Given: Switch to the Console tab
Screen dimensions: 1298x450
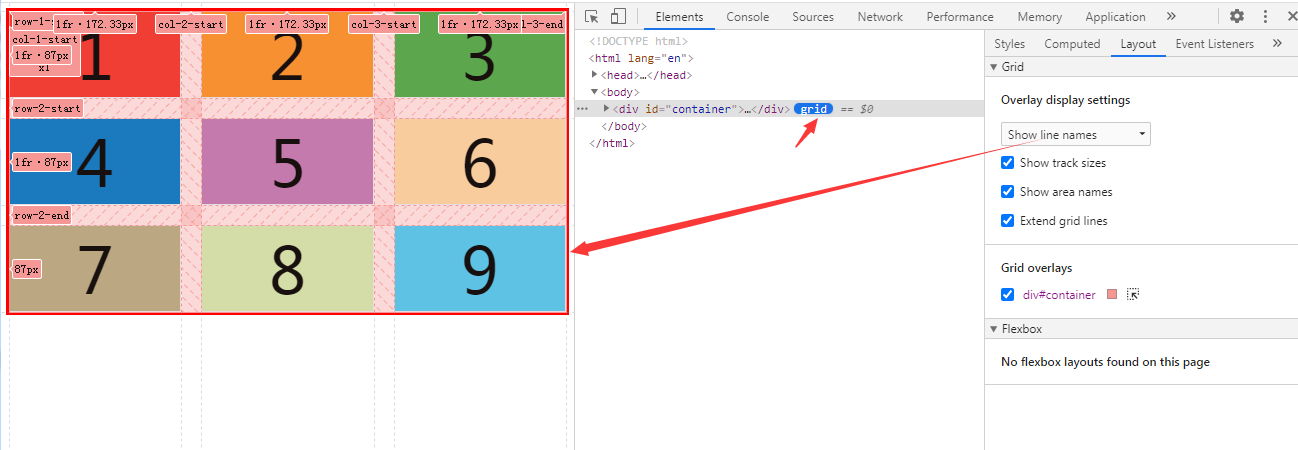Looking at the screenshot, I should click(747, 16).
